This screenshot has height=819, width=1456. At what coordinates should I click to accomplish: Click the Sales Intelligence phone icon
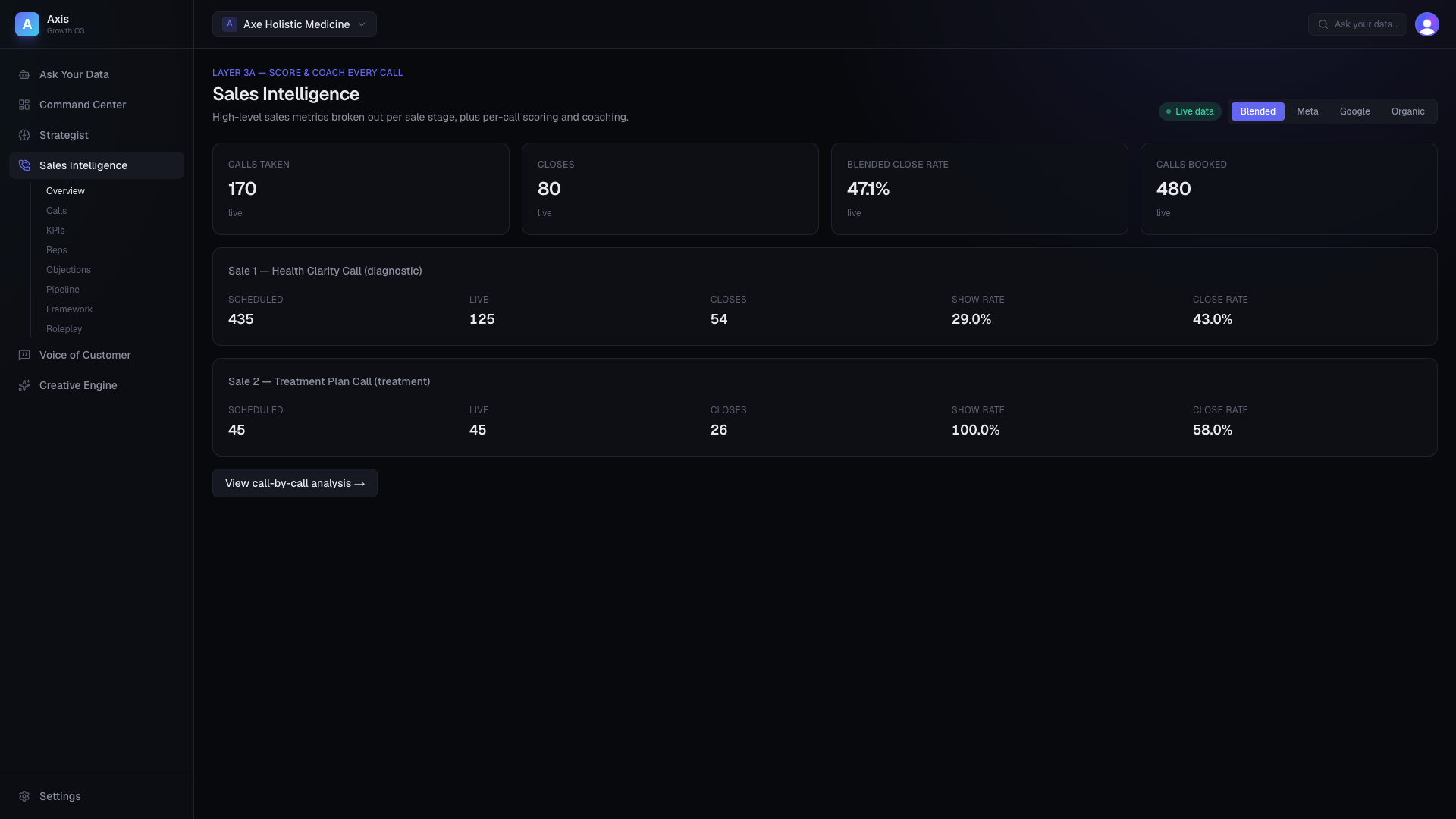24,165
